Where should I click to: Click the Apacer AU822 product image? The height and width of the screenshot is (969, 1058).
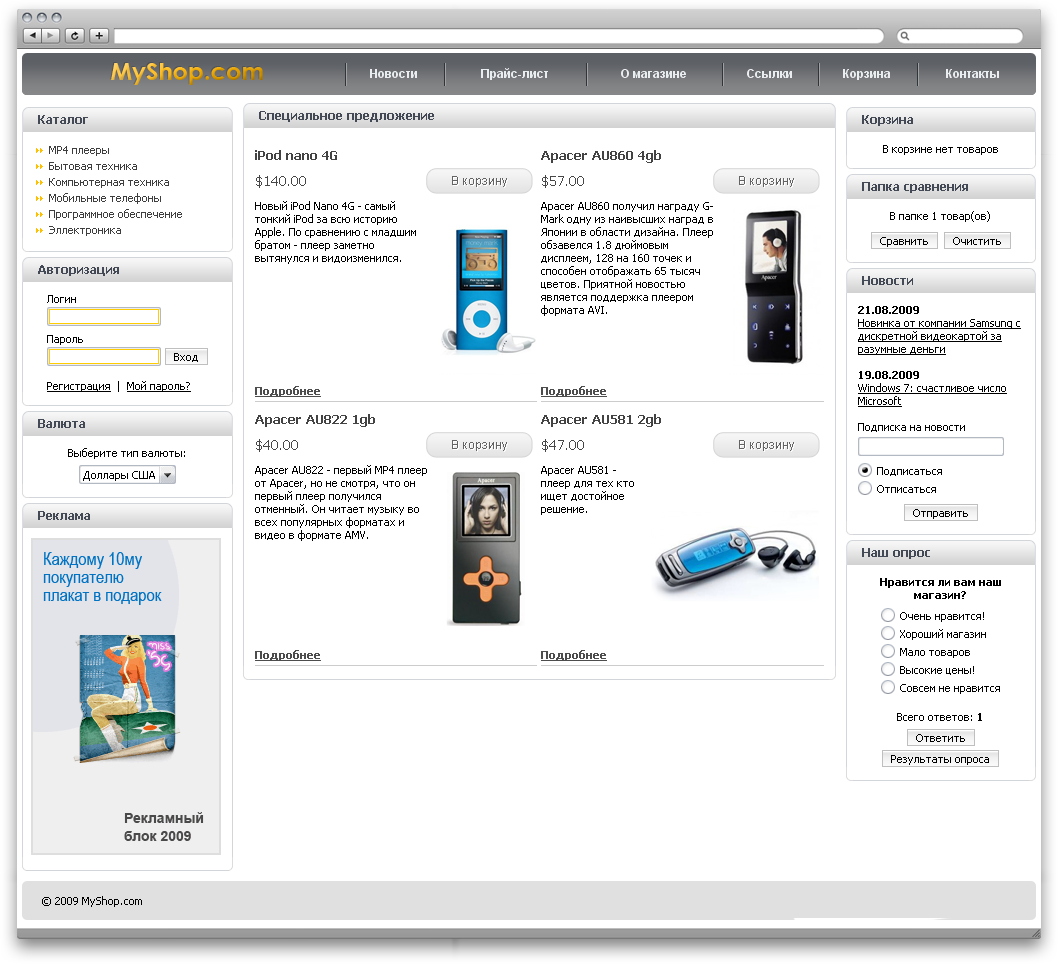pos(486,548)
